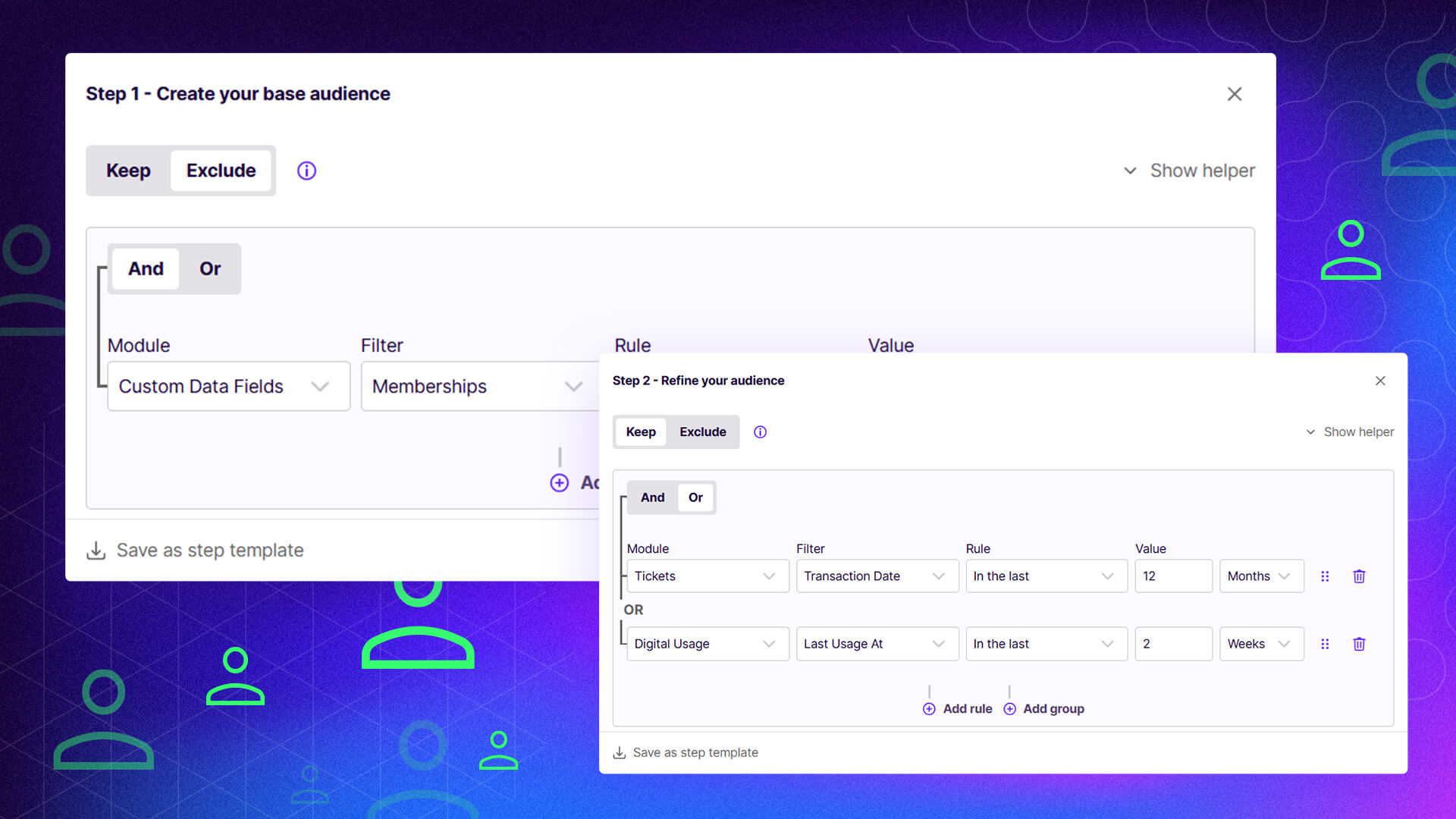Select the And tab in Step 1
The image size is (1456, 819).
tap(145, 268)
